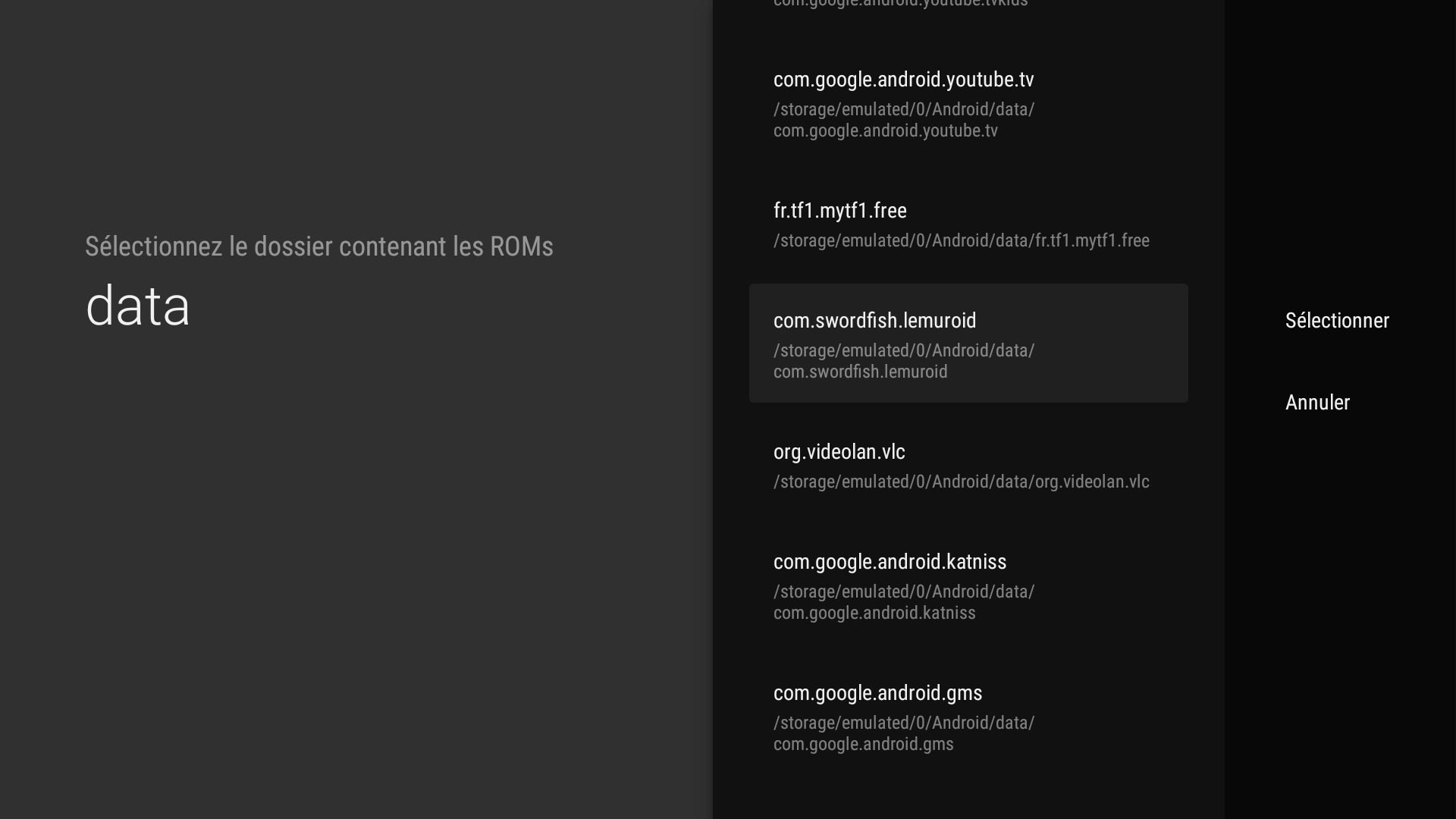
Task: Click the gms storage path text
Action: coord(904,733)
